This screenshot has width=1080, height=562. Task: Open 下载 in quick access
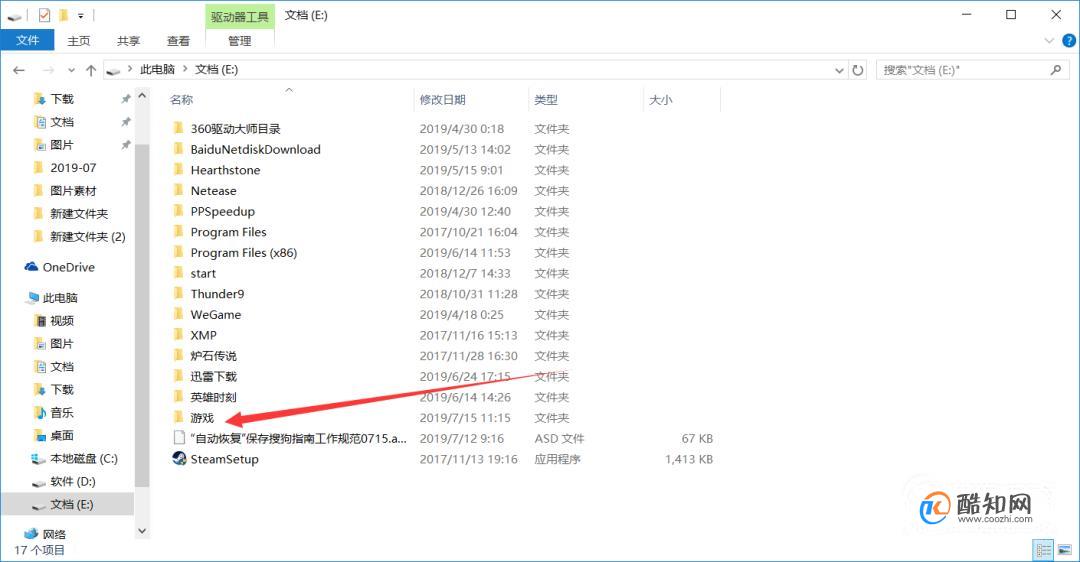(62, 99)
